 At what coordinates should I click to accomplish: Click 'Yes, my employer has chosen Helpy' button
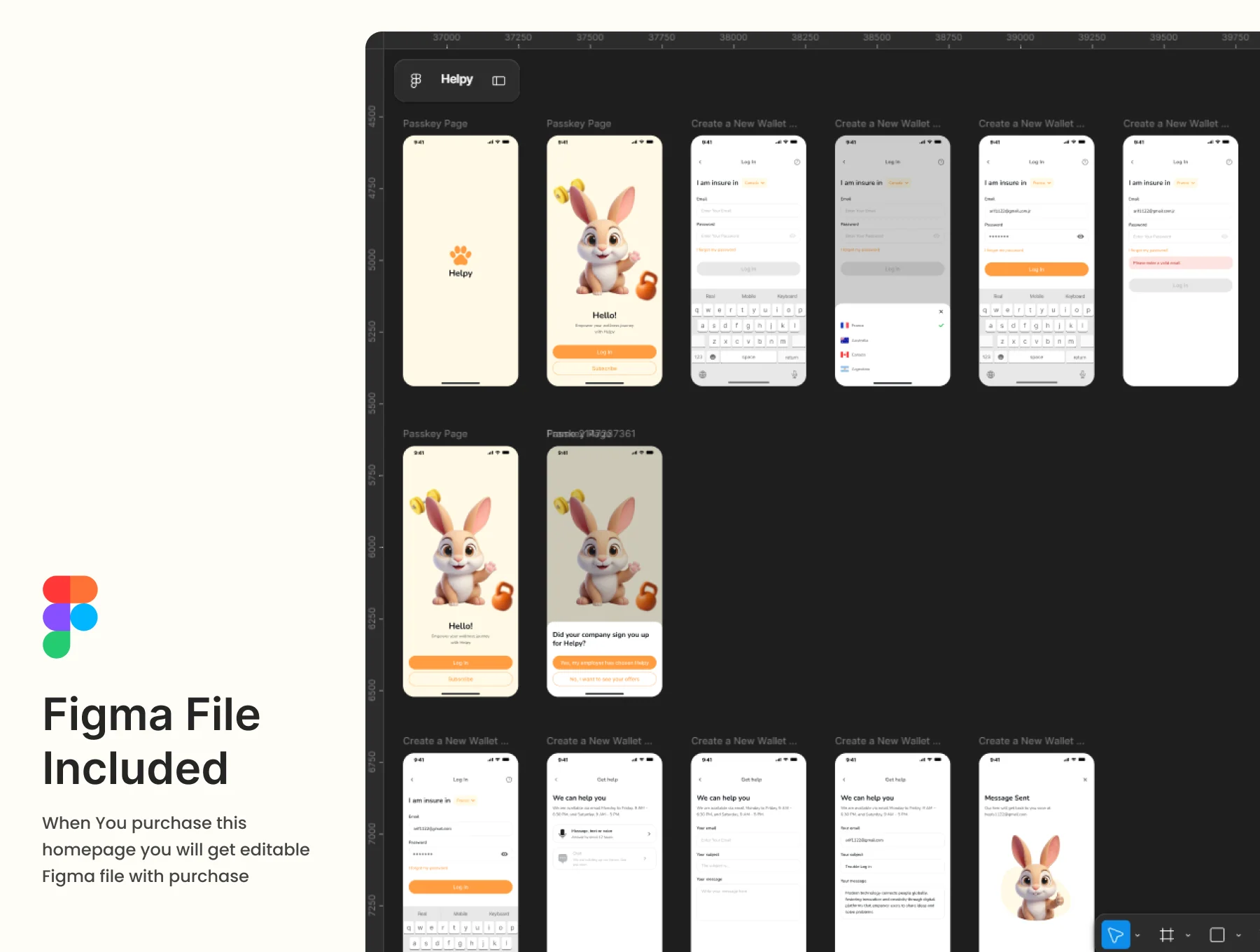(604, 662)
